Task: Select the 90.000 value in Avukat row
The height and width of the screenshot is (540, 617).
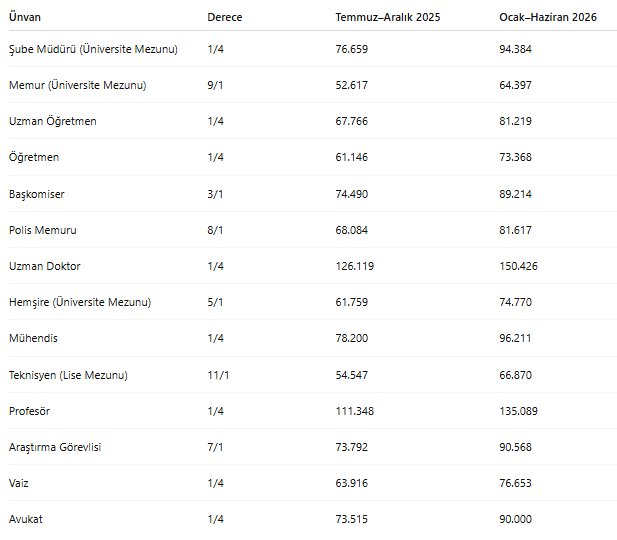Action: click(x=516, y=519)
